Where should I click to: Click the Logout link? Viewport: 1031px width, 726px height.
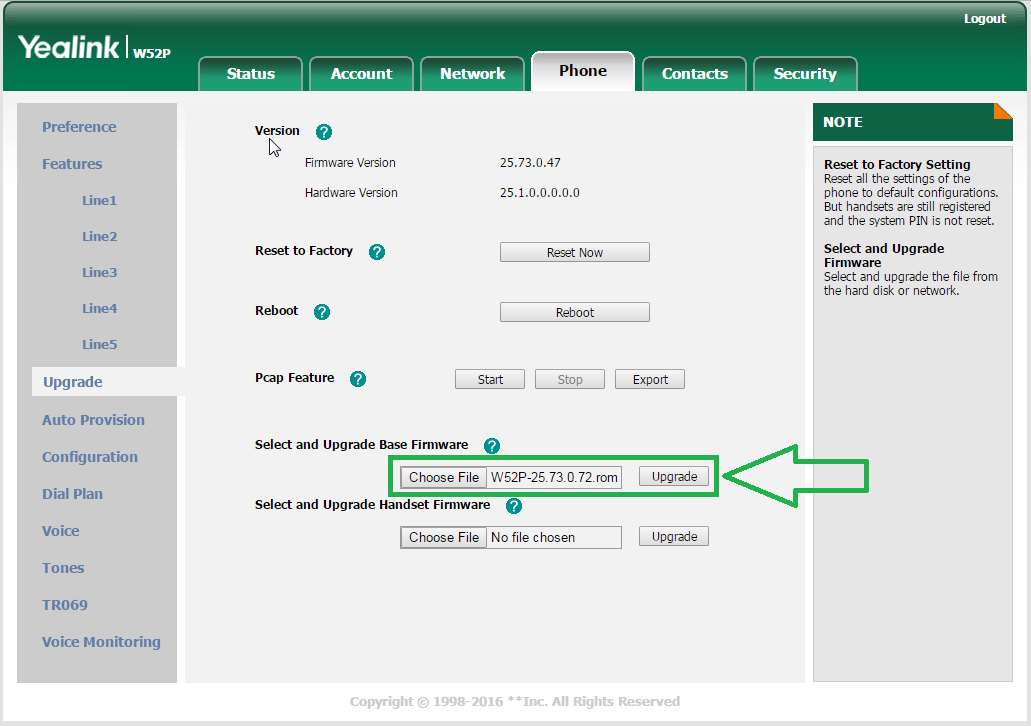(984, 18)
